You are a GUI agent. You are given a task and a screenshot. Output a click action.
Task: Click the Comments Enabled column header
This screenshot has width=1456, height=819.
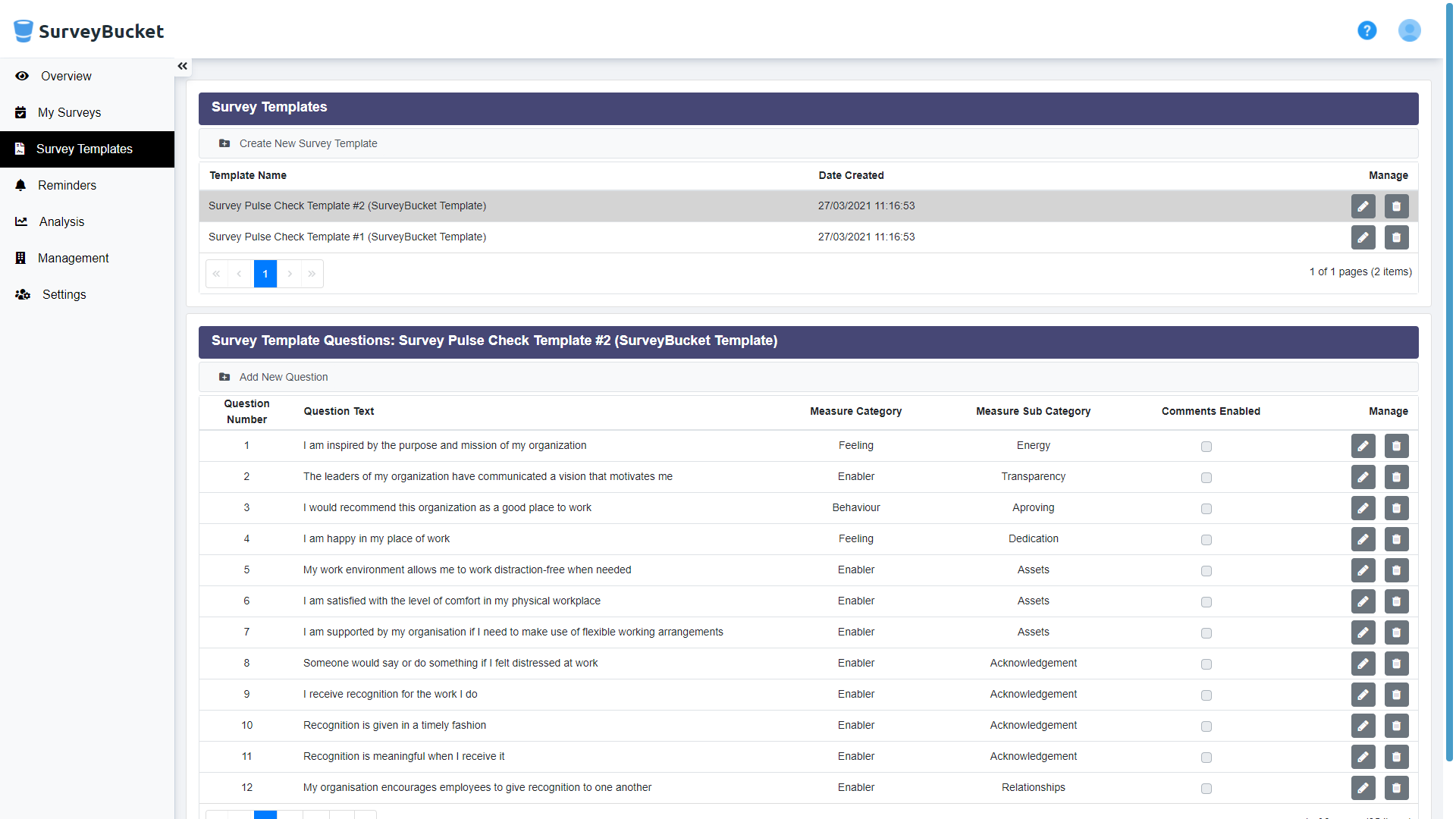coord(1210,411)
